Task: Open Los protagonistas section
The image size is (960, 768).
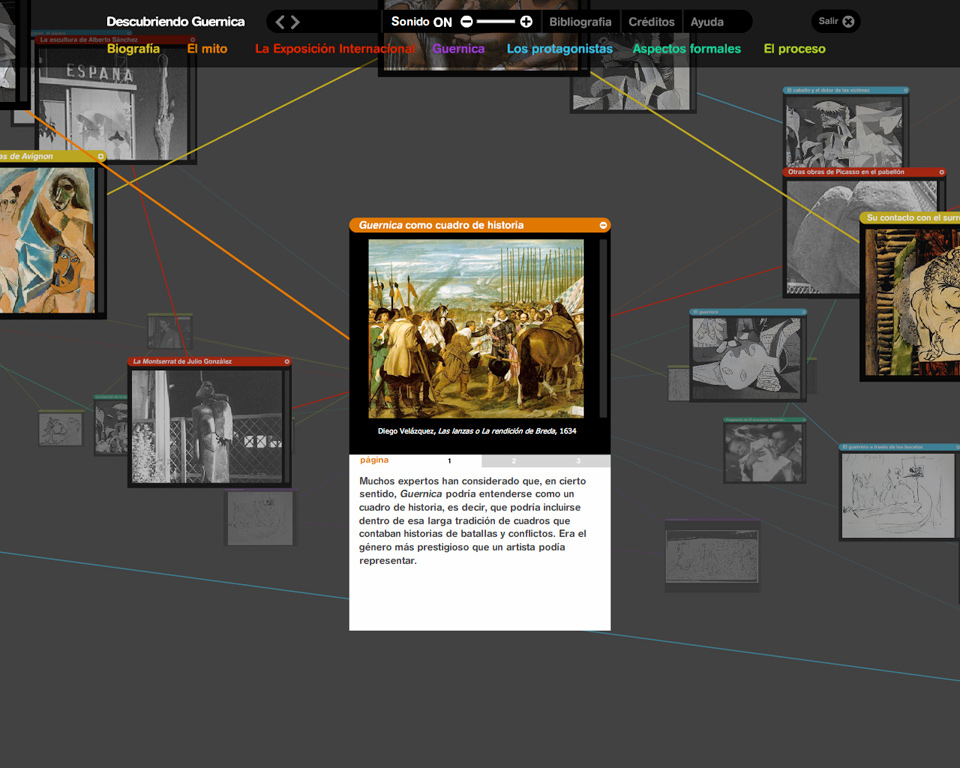Action: 560,48
